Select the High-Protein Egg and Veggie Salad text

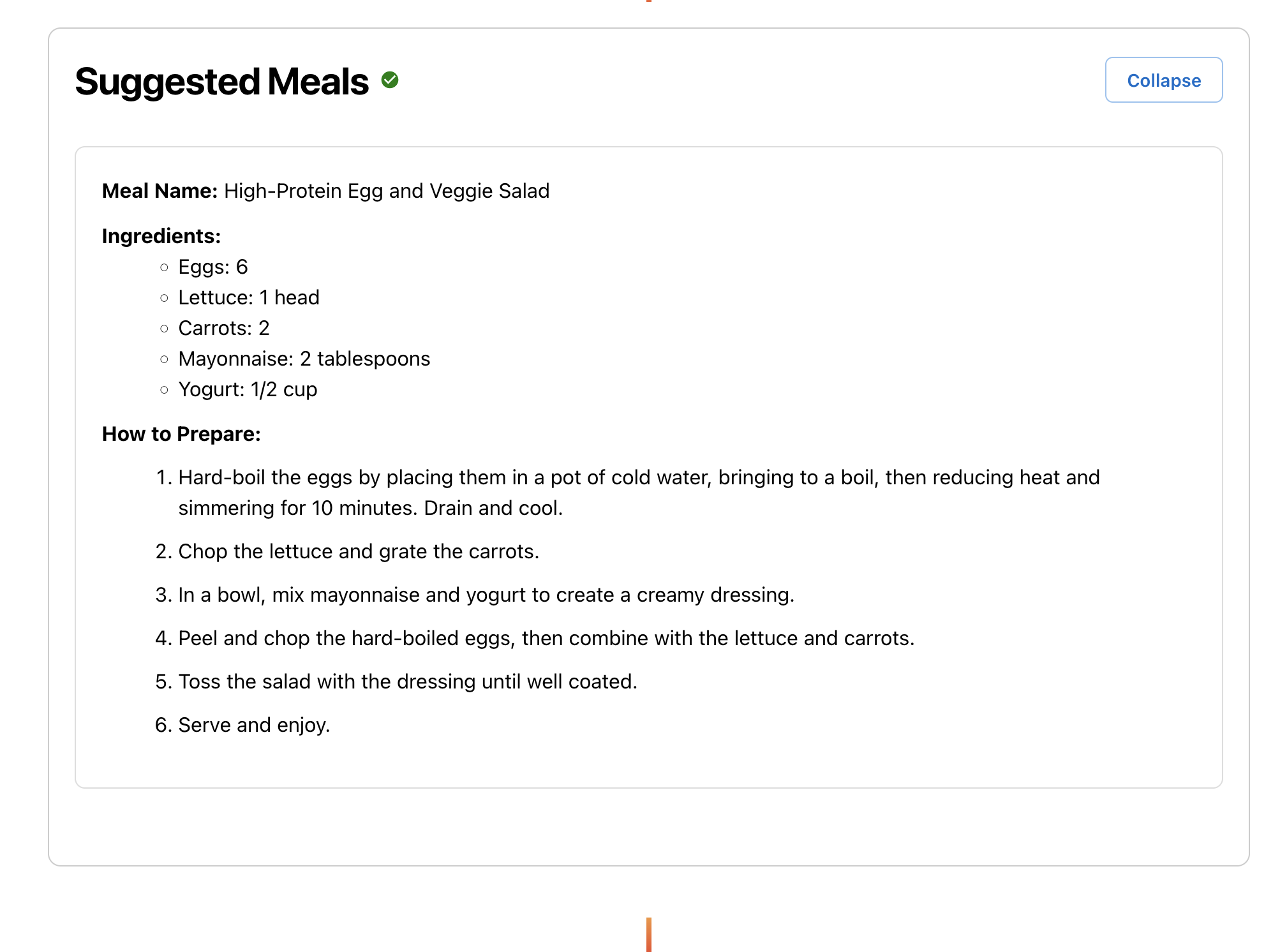(x=386, y=191)
